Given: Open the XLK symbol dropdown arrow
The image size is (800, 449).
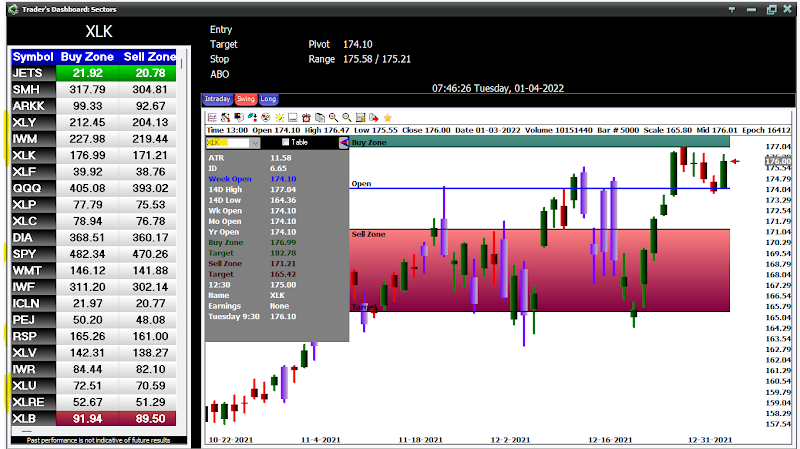Looking at the screenshot, I should click(255, 143).
